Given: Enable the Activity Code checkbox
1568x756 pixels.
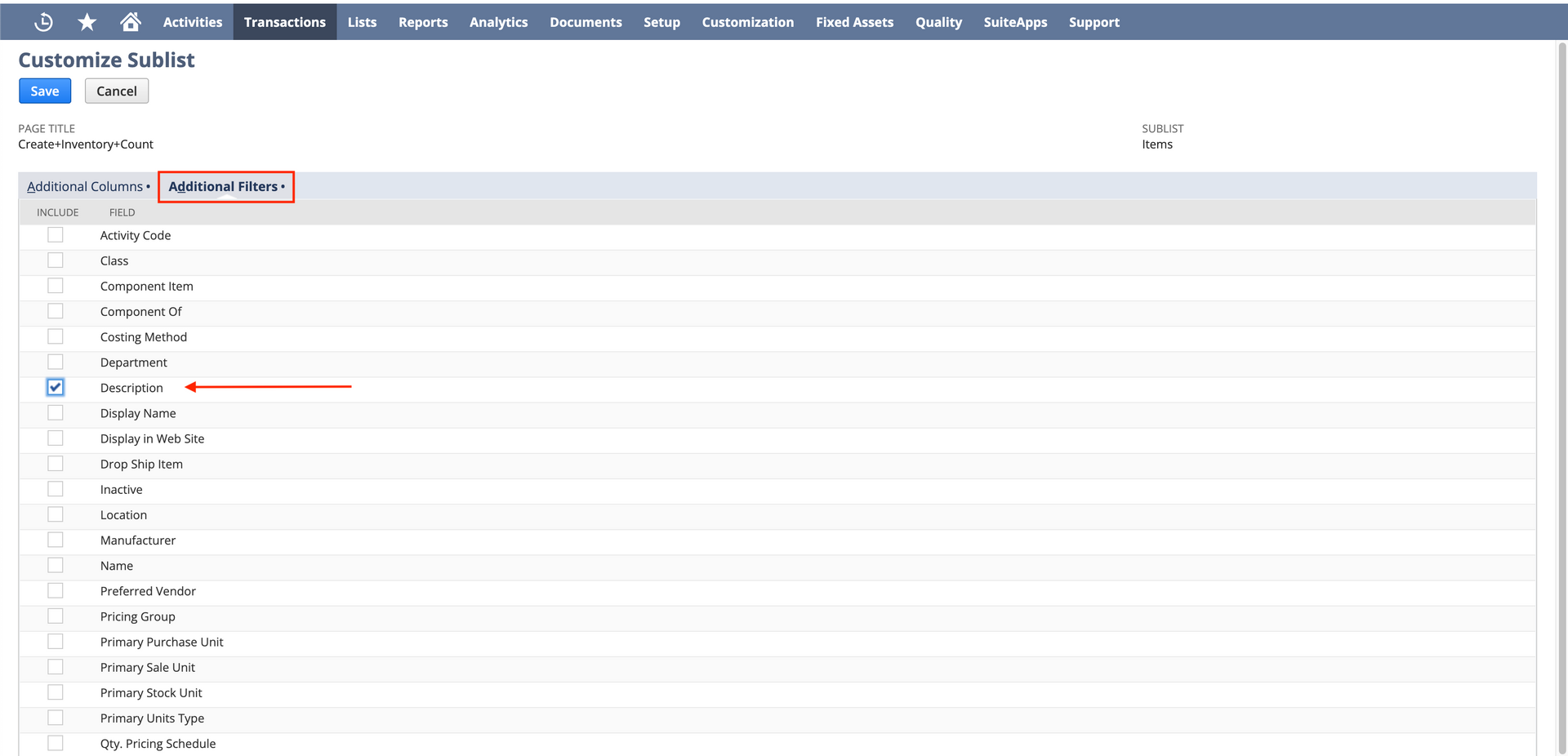Looking at the screenshot, I should (x=56, y=235).
